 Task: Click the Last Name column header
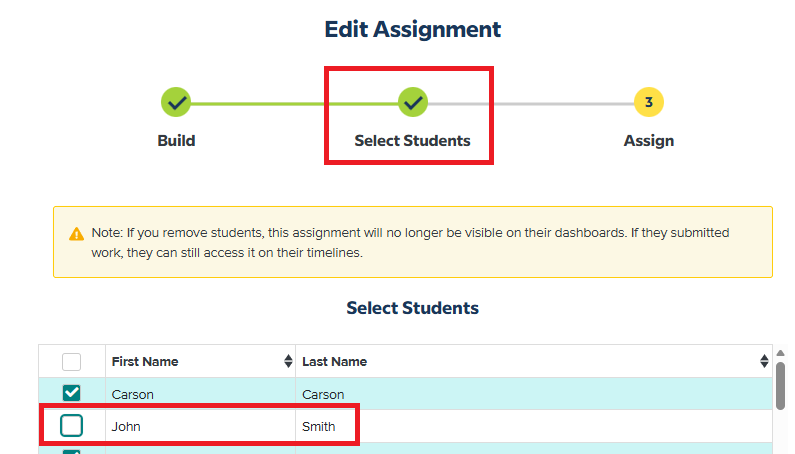pos(335,362)
